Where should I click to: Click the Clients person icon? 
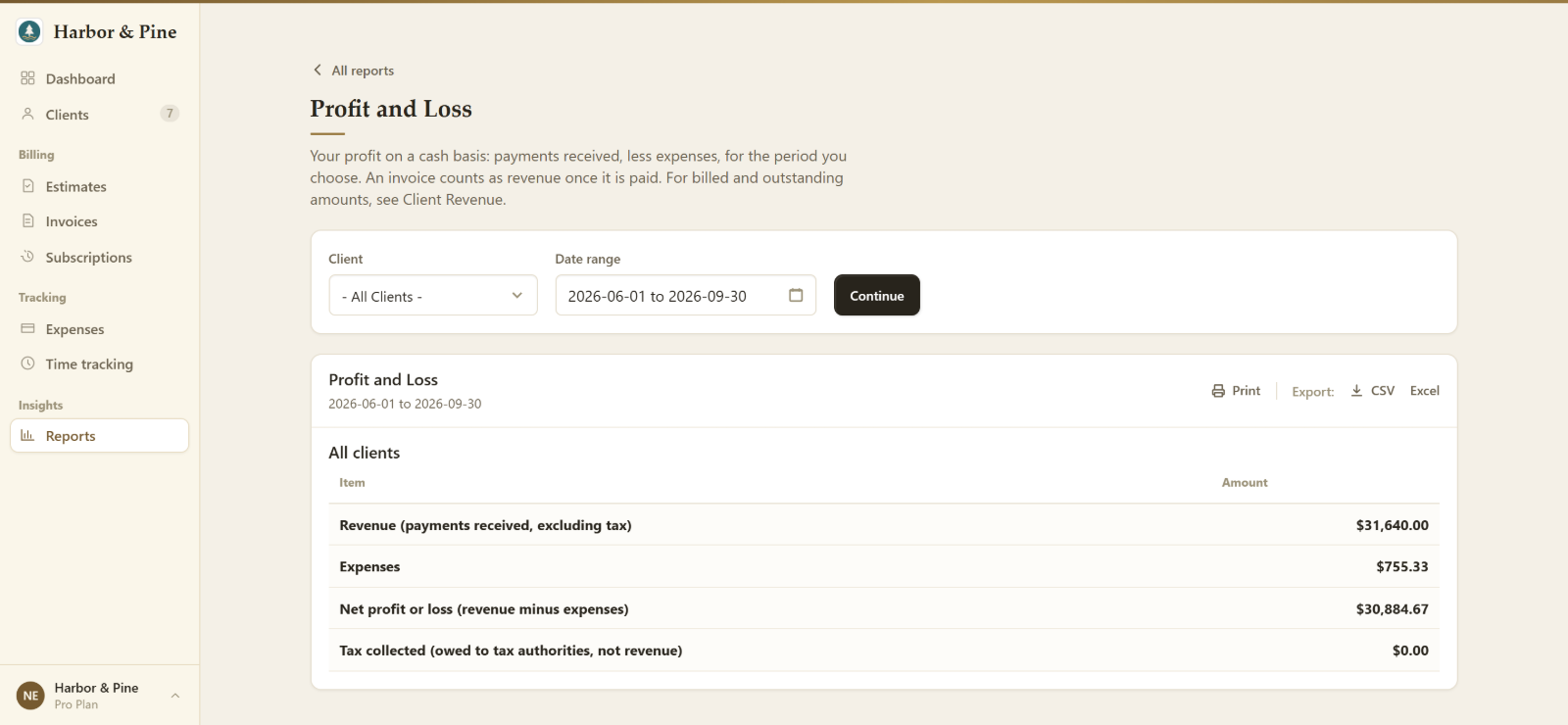pos(27,114)
